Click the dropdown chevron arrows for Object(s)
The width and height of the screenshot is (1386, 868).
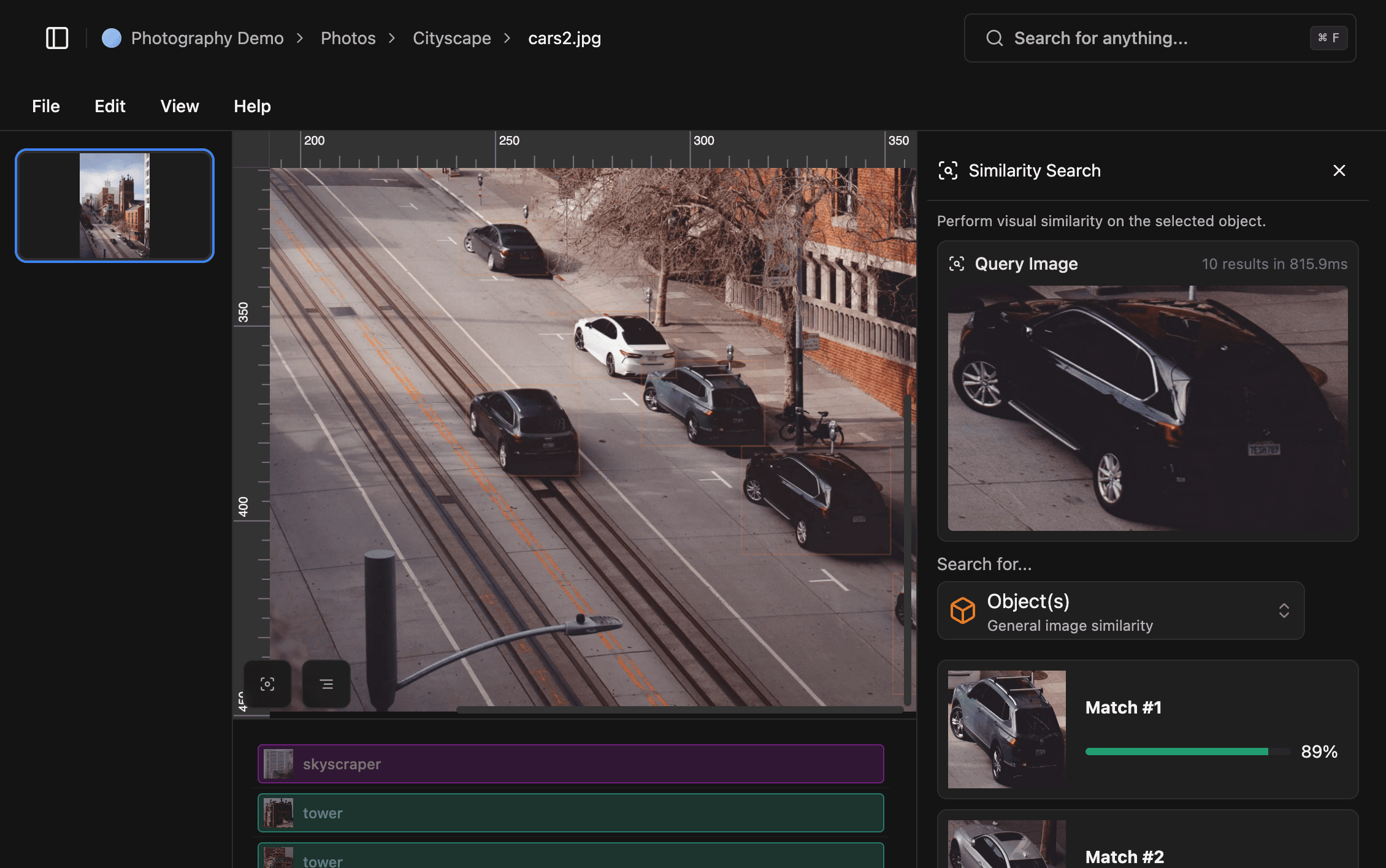point(1284,611)
